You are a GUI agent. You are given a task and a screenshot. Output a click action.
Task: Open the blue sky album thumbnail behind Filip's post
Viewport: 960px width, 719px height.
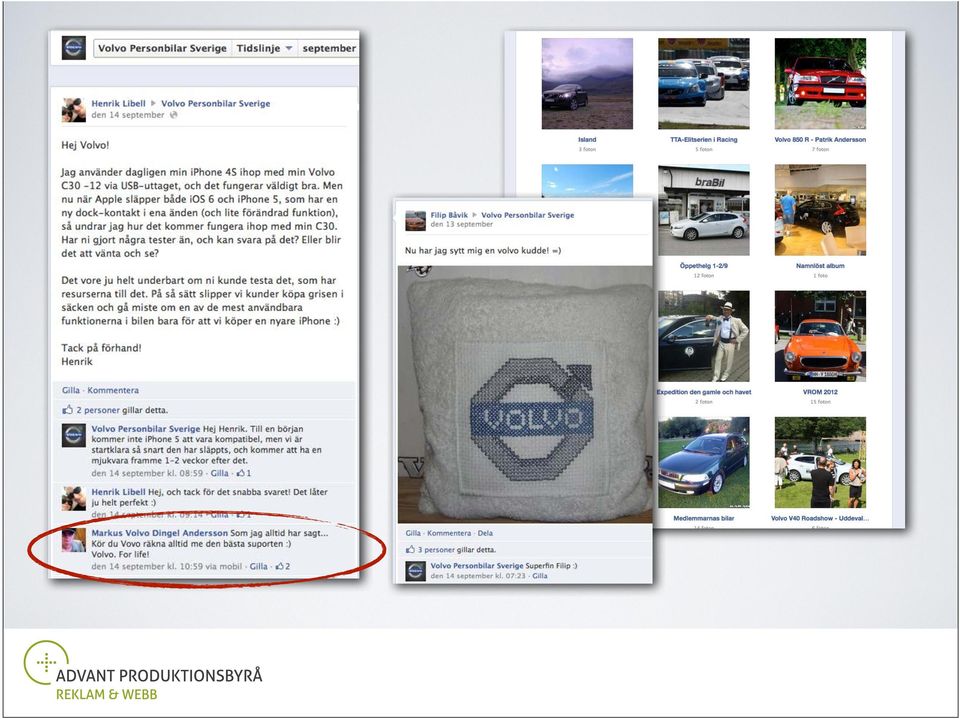pos(587,181)
